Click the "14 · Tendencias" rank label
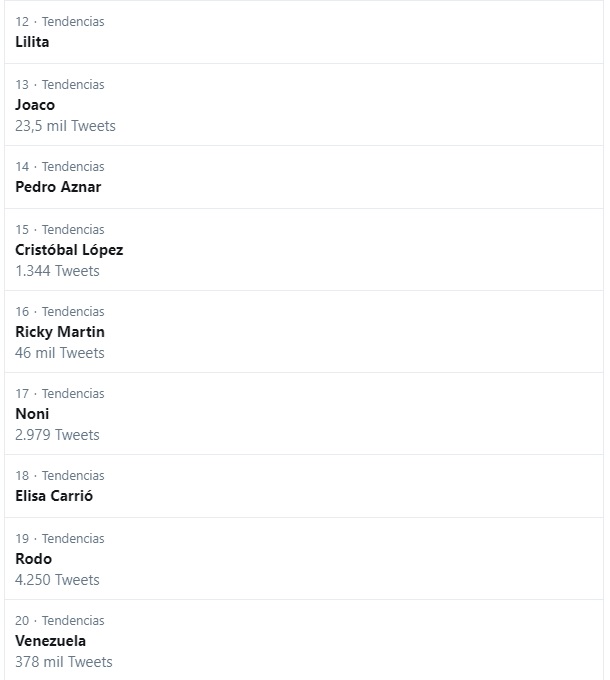 60,166
